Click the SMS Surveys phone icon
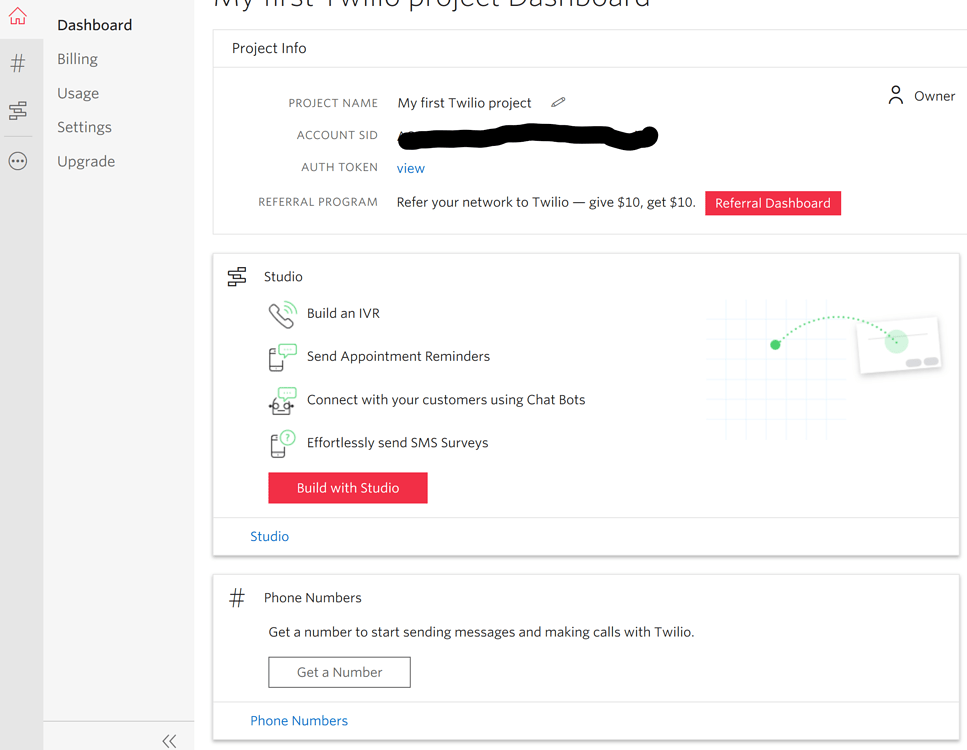This screenshot has height=750, width=967. [x=282, y=442]
